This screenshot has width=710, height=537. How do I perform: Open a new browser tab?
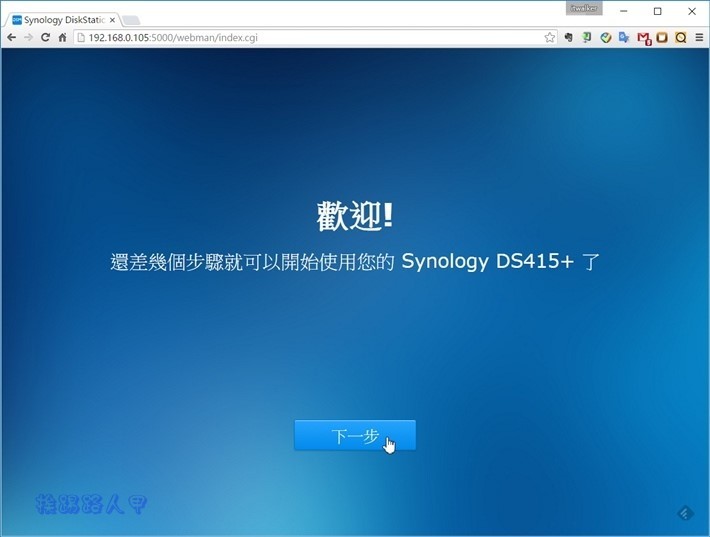[x=131, y=20]
